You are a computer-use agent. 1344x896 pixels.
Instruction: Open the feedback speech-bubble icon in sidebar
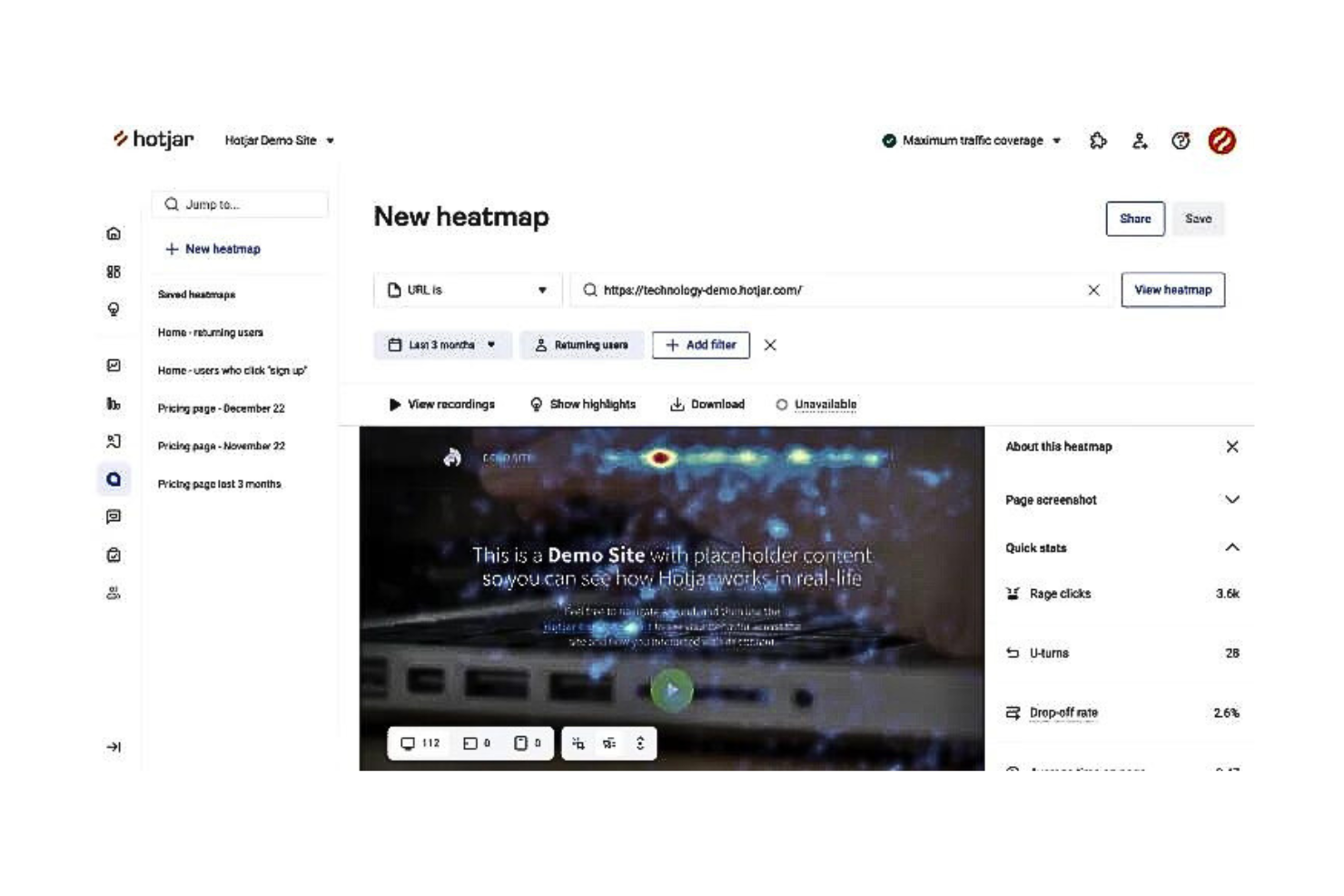tap(114, 517)
